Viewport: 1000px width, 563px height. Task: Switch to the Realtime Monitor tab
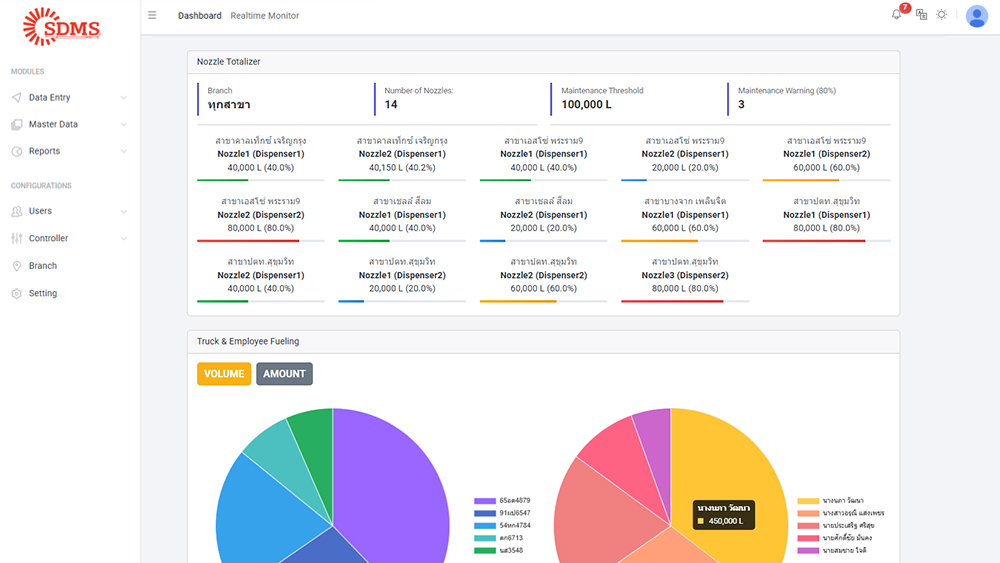pyautogui.click(x=264, y=16)
